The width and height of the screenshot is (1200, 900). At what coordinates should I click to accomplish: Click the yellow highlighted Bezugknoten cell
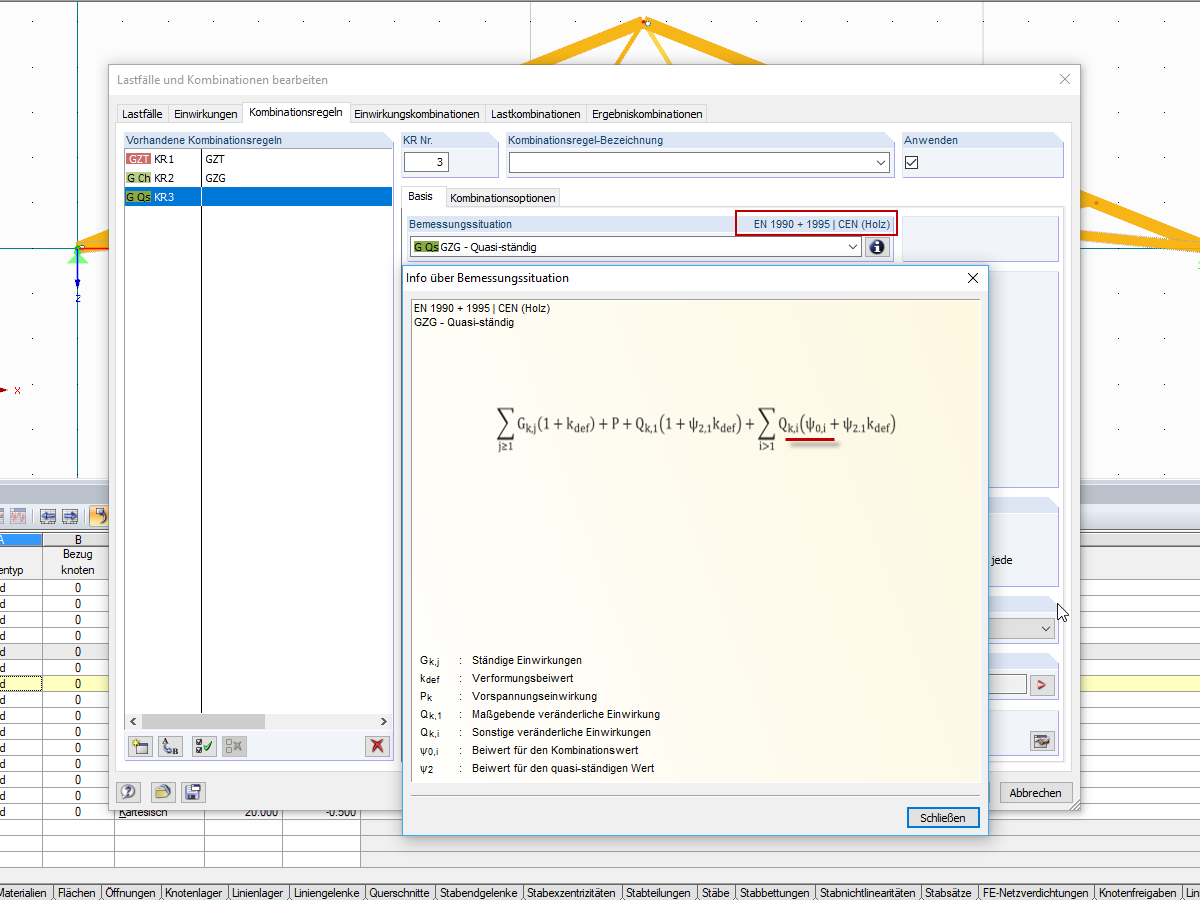78,684
